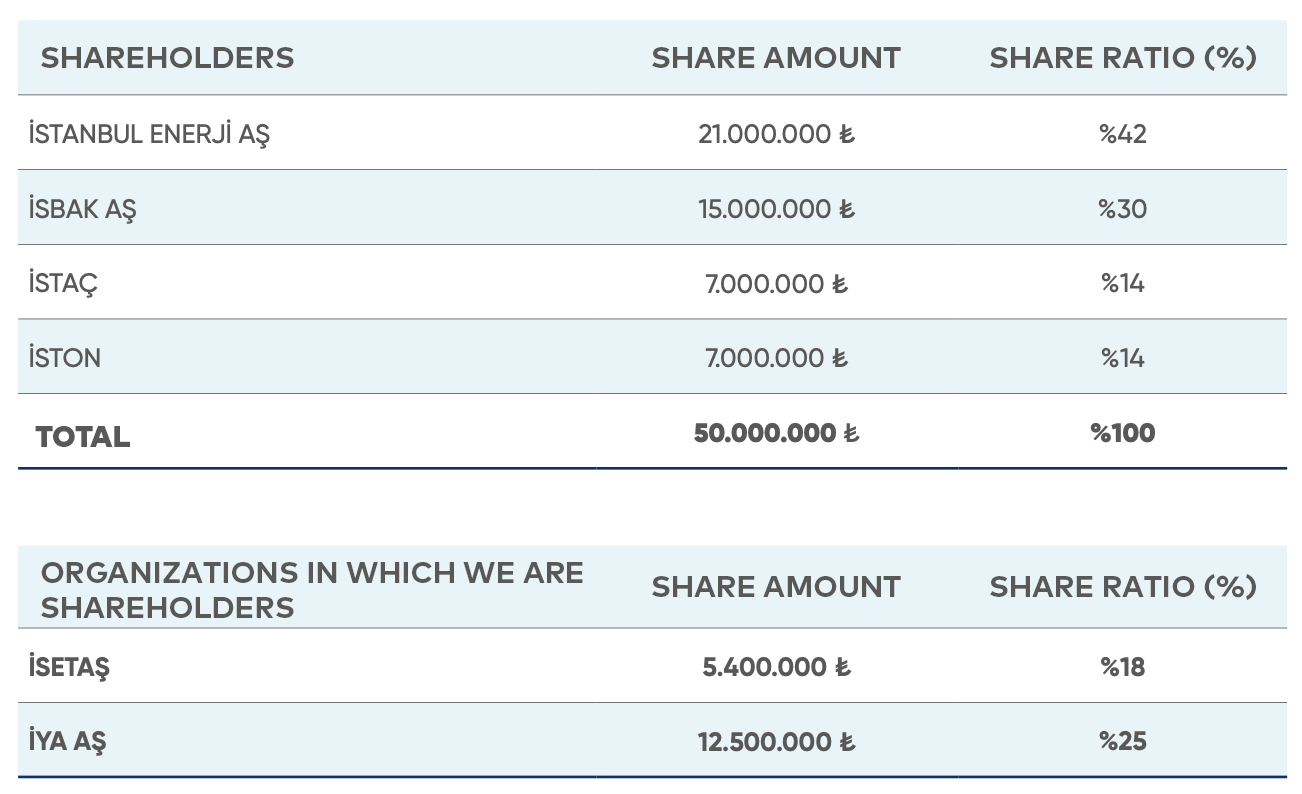Select the İYA AŞ organization name
Screen dimensions: 1302x794
coord(68,742)
